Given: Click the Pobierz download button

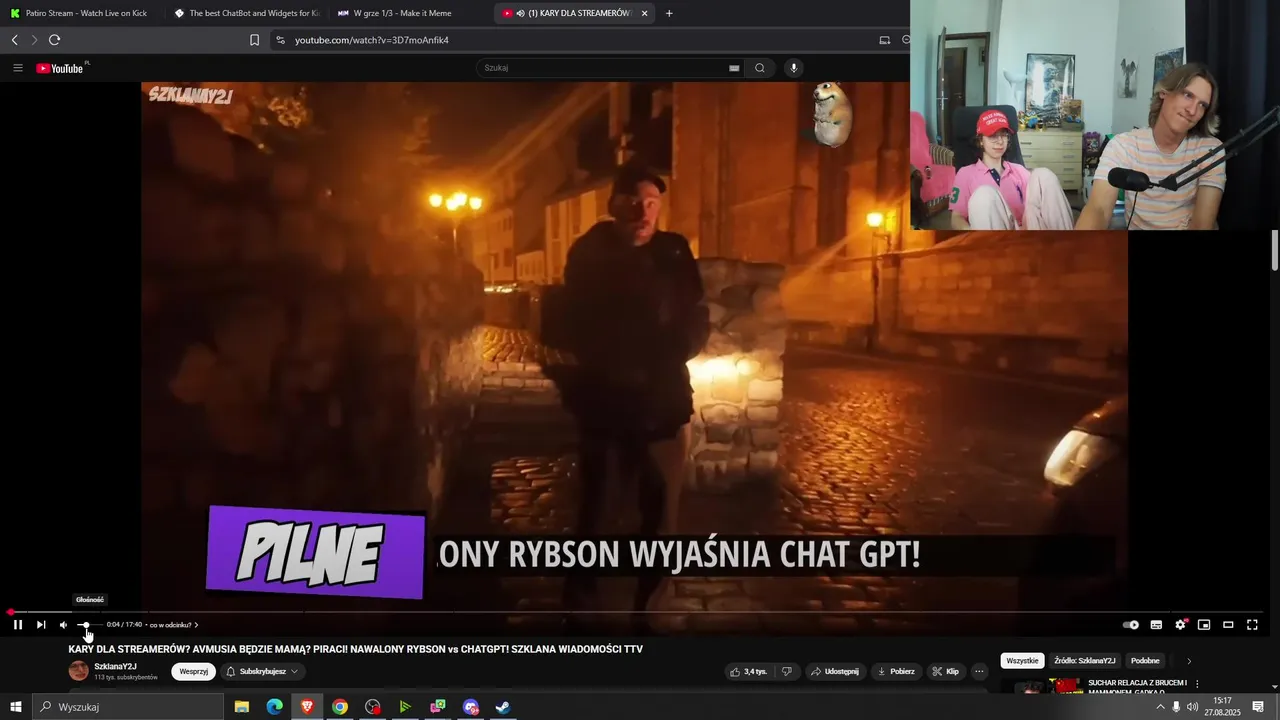Looking at the screenshot, I should [896, 671].
